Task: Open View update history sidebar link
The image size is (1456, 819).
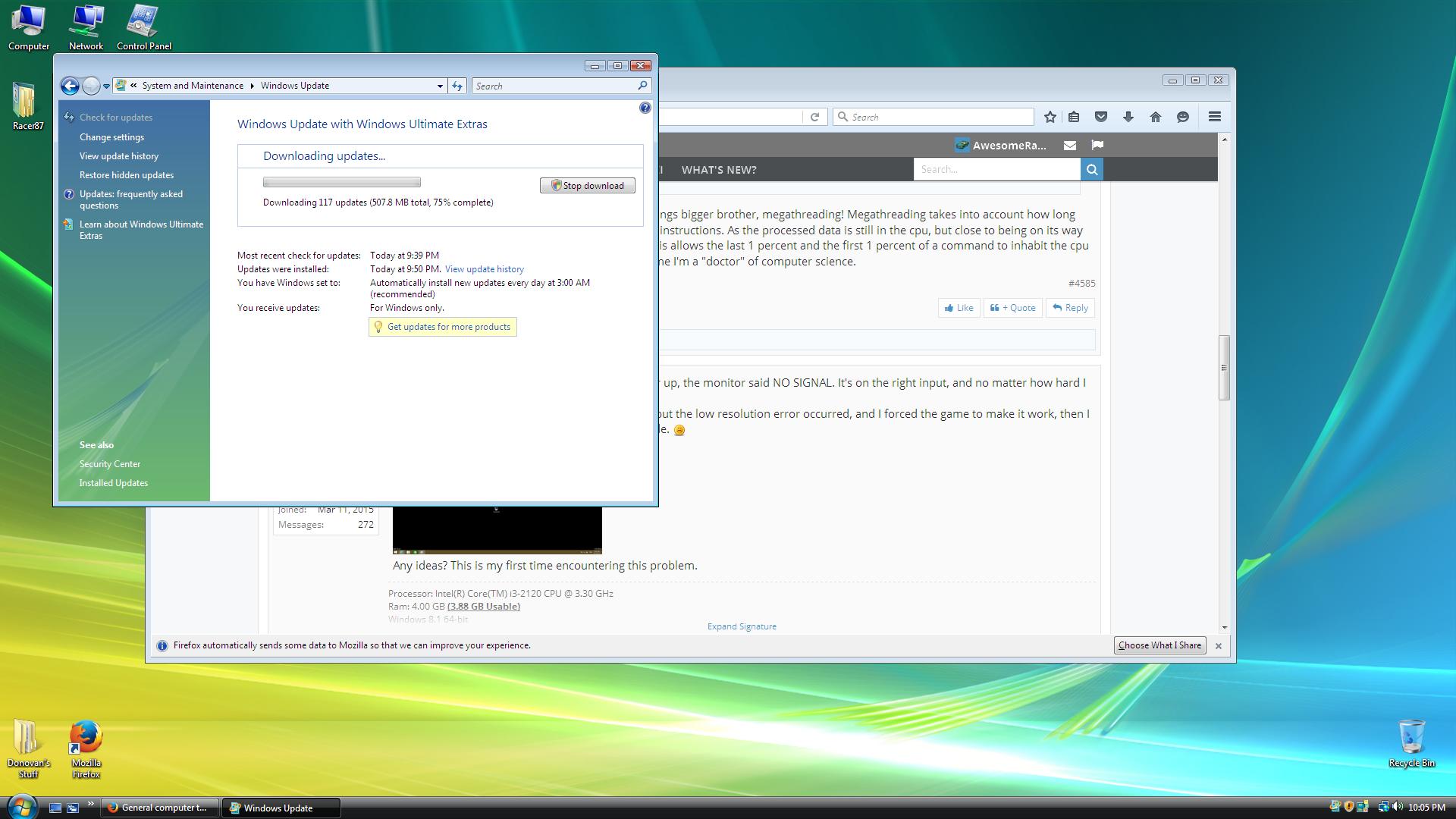Action: tap(119, 156)
